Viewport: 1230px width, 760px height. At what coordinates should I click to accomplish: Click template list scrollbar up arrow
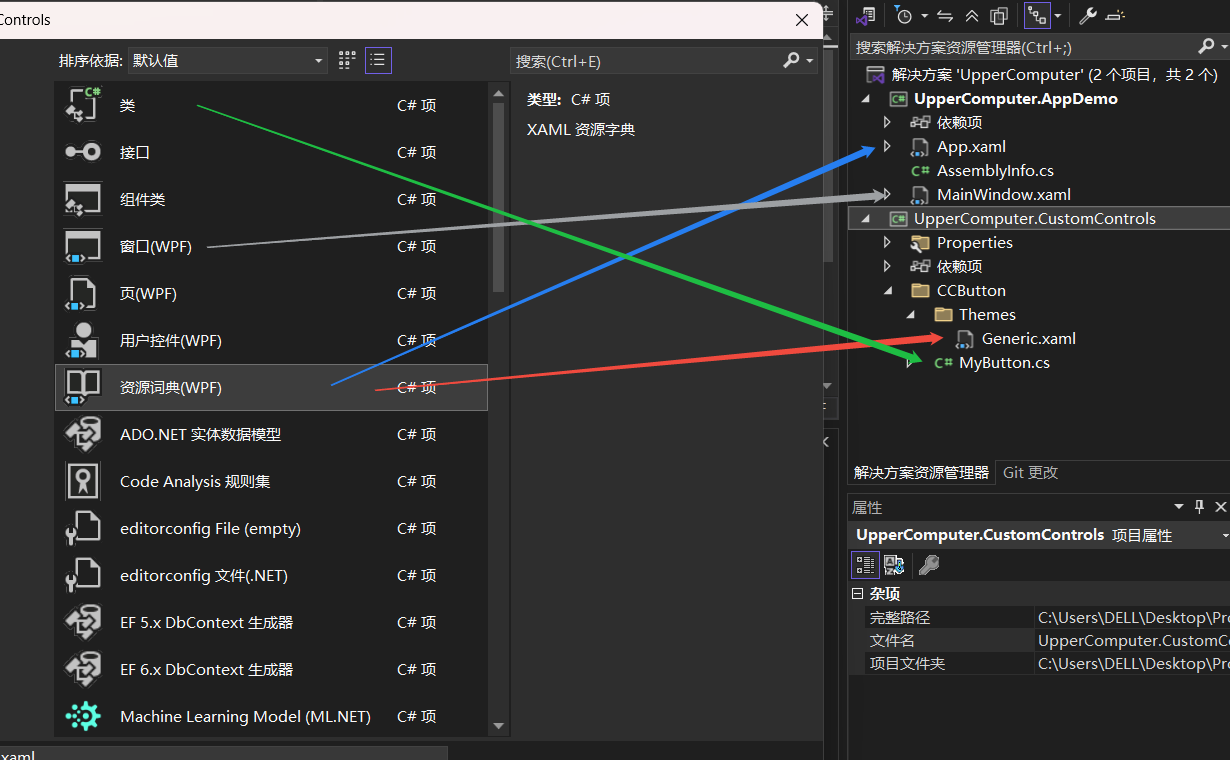pyautogui.click(x=499, y=94)
